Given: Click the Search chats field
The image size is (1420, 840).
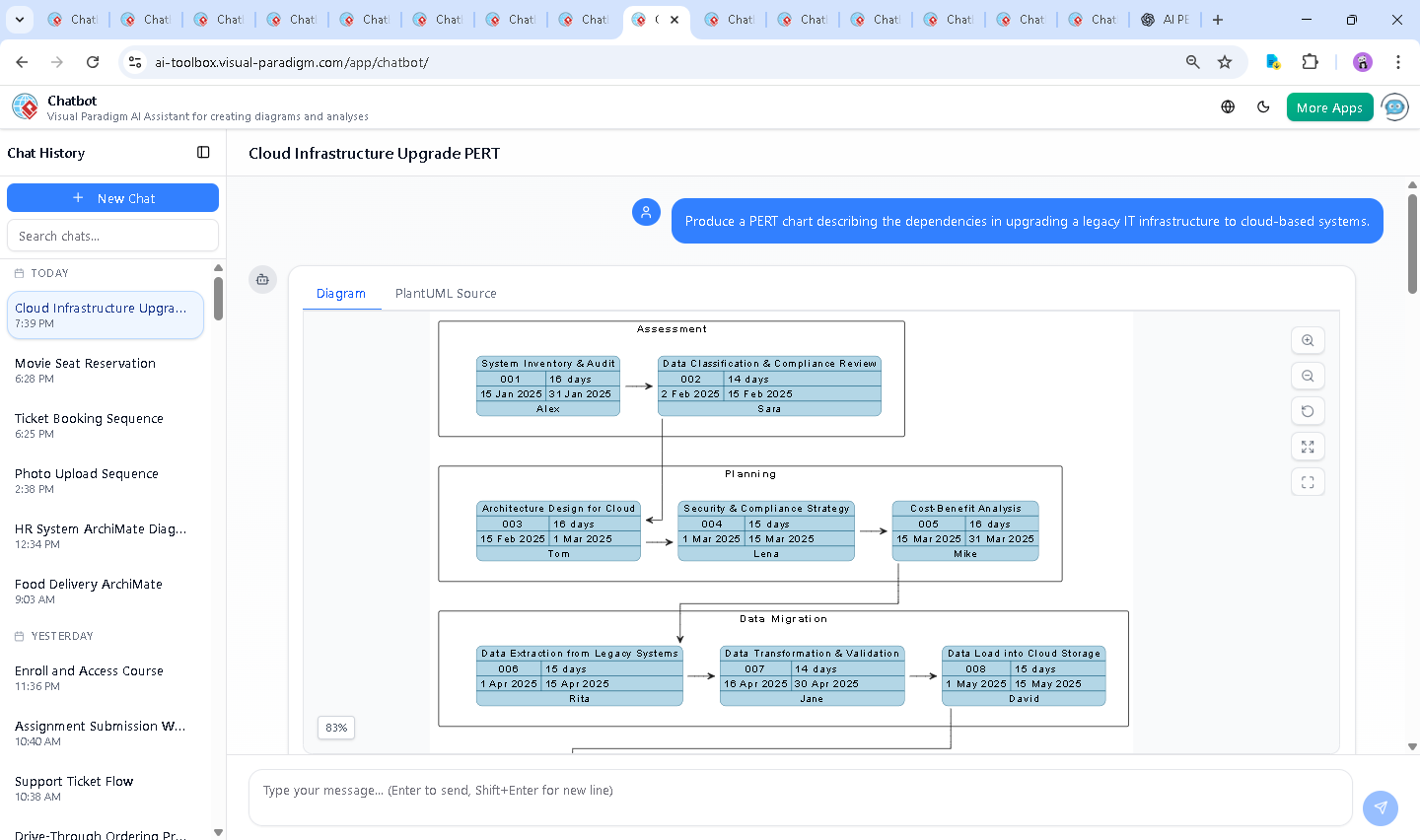Looking at the screenshot, I should [x=112, y=236].
